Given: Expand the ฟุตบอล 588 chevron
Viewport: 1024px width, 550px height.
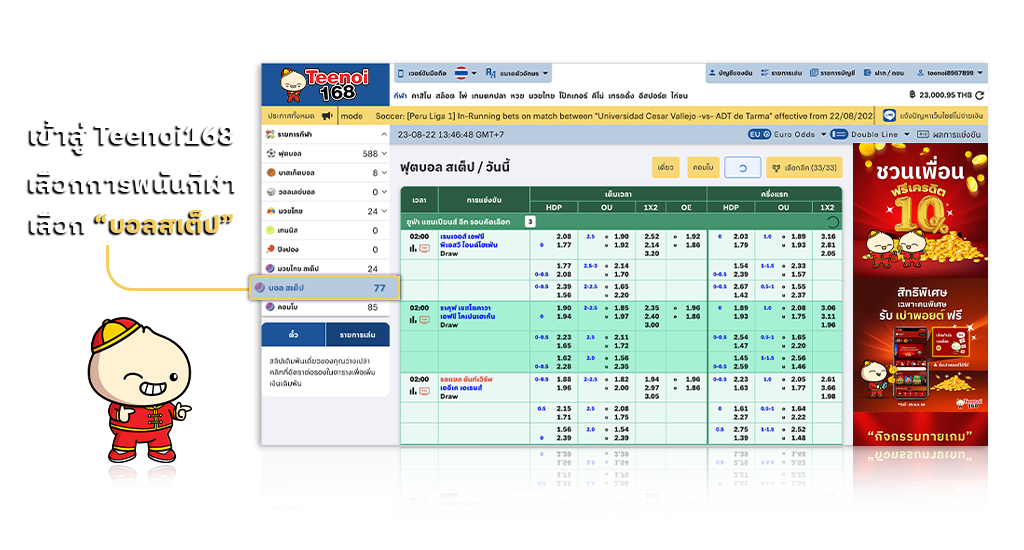Looking at the screenshot, I should pos(384,154).
